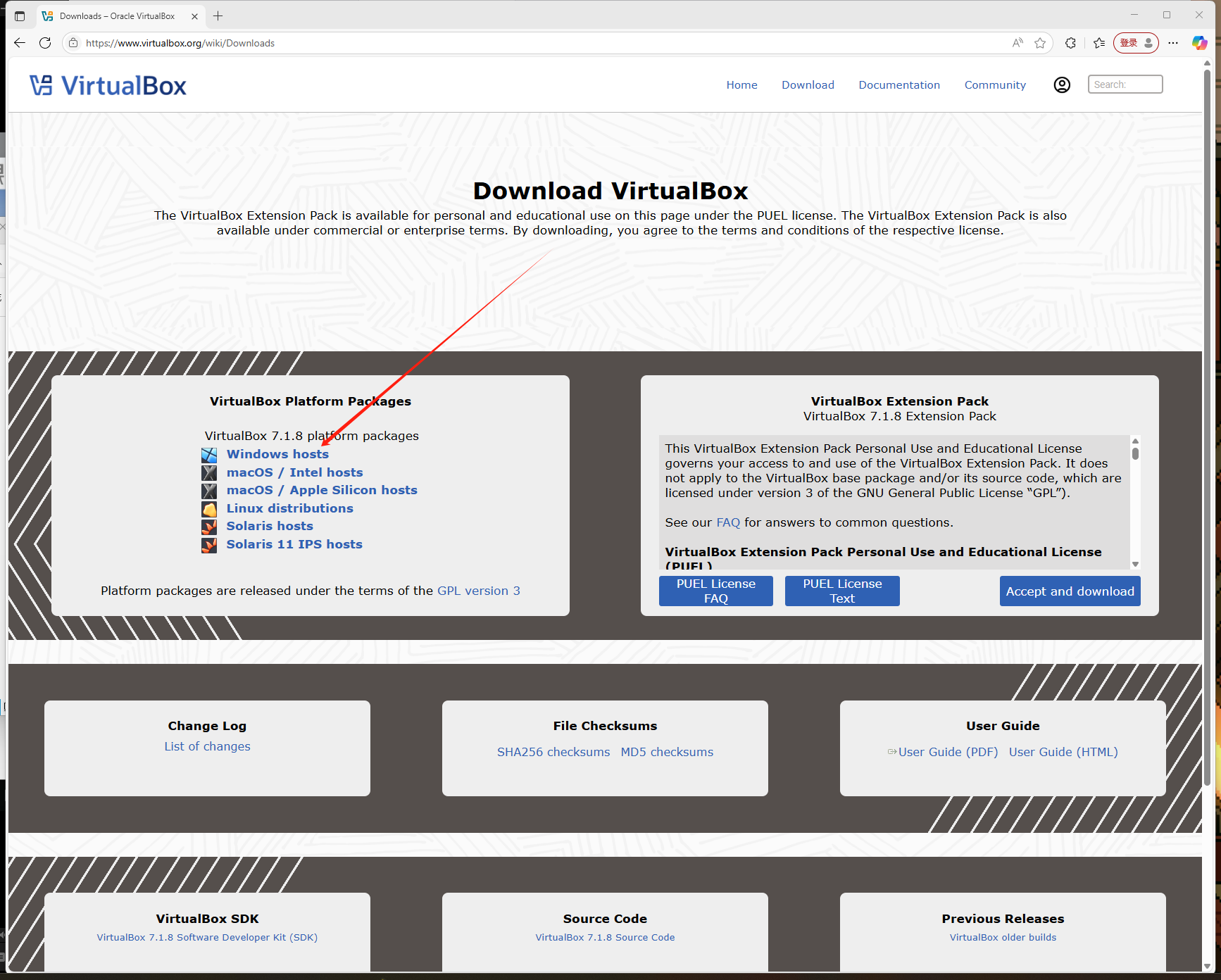Open read aloud icon in address bar
The width and height of the screenshot is (1221, 980).
click(x=1017, y=43)
